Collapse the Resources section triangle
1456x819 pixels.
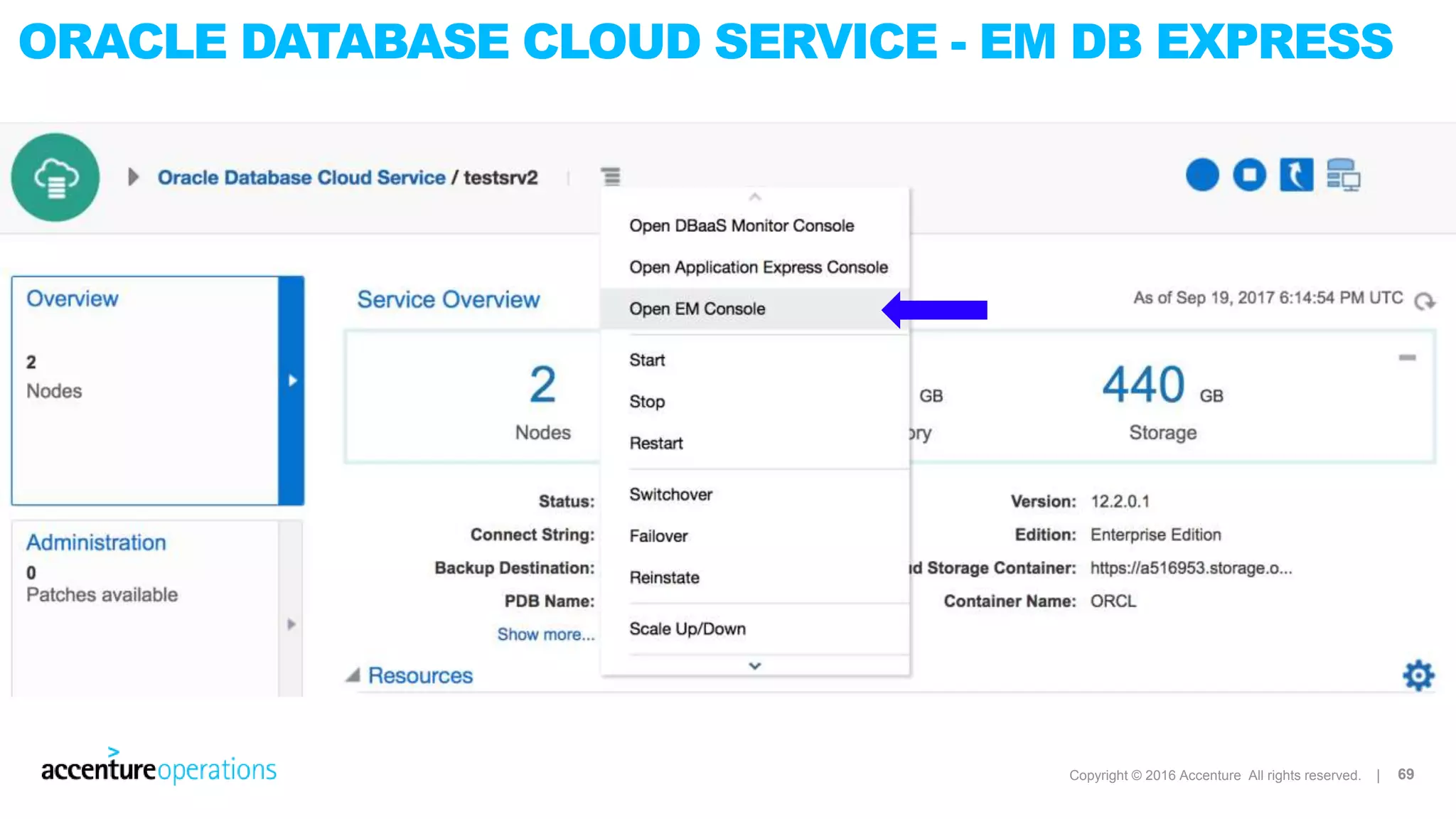[x=353, y=675]
